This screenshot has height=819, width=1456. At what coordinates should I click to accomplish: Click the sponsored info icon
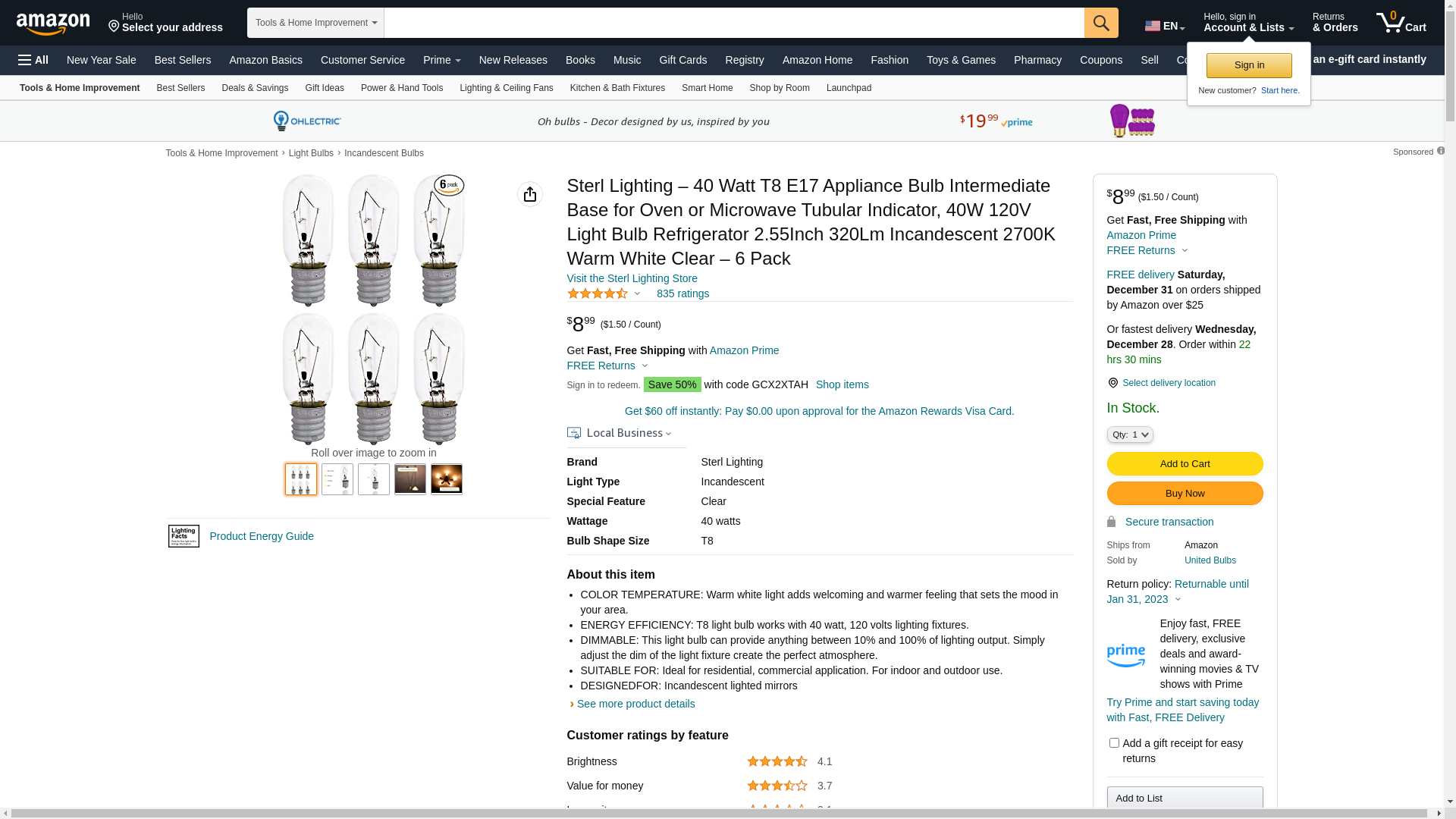pyautogui.click(x=1441, y=151)
